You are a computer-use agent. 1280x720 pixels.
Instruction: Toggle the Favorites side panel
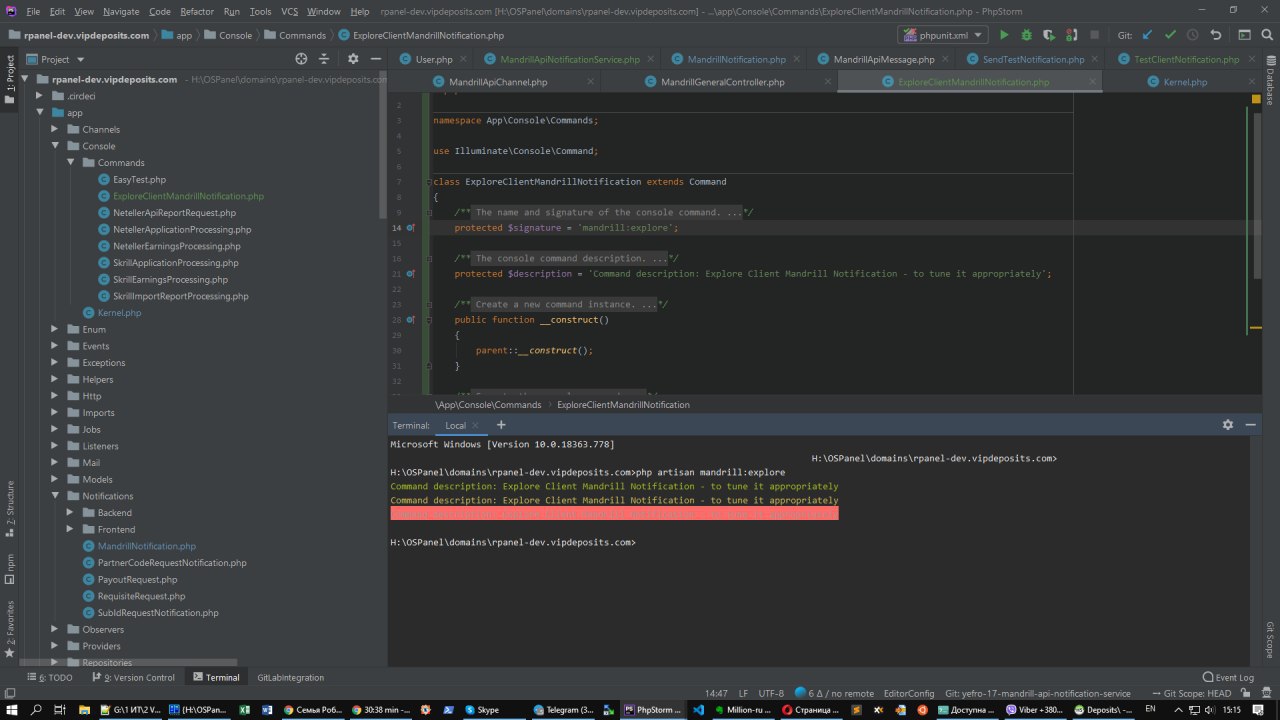(10, 625)
